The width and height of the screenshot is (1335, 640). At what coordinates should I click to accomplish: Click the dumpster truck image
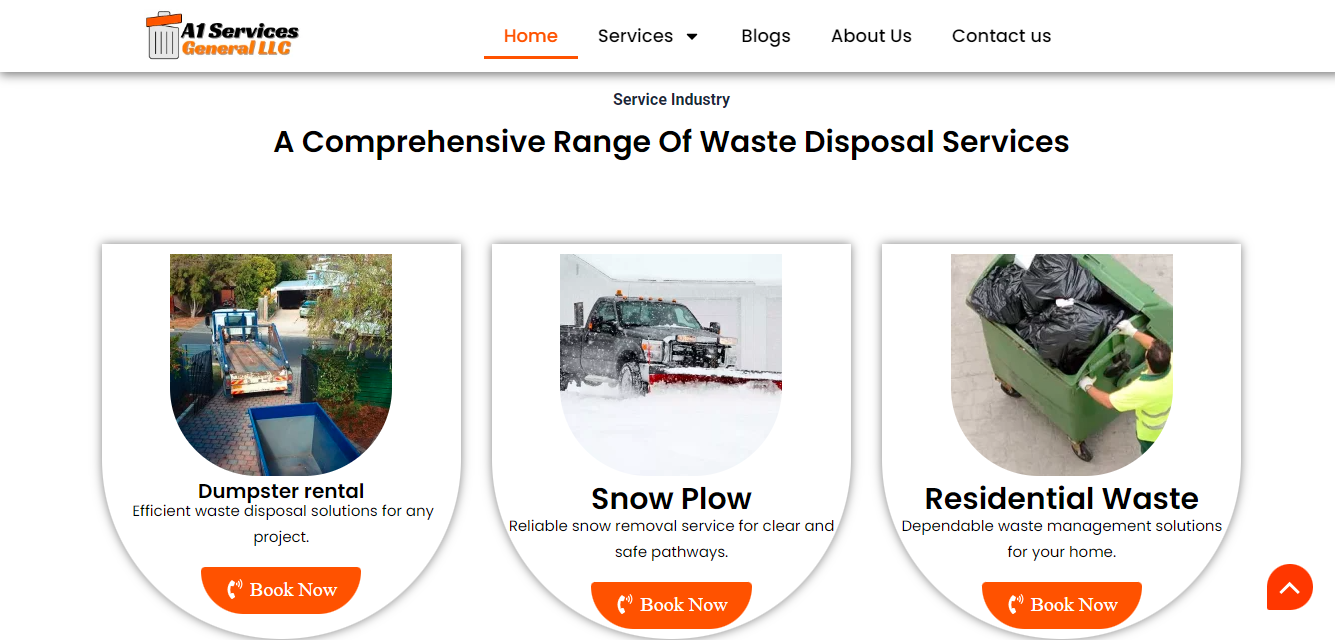point(281,364)
